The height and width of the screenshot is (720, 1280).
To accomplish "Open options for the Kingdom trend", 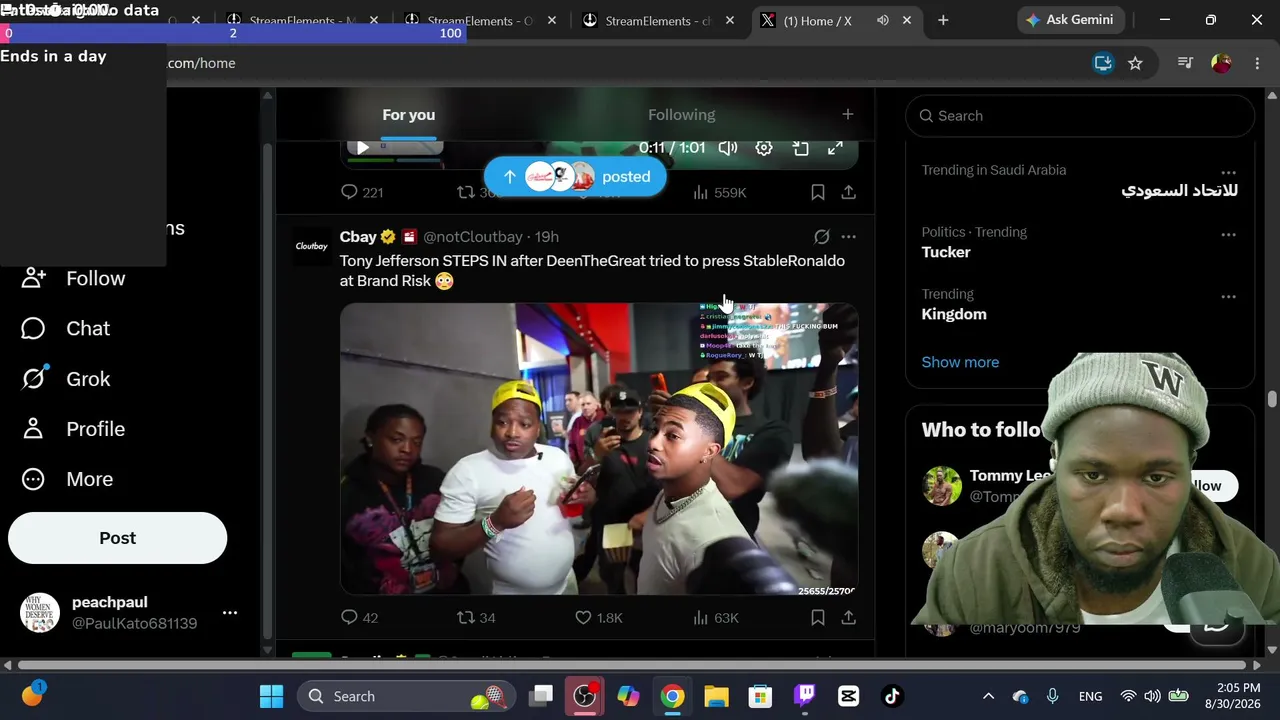I will [1229, 296].
